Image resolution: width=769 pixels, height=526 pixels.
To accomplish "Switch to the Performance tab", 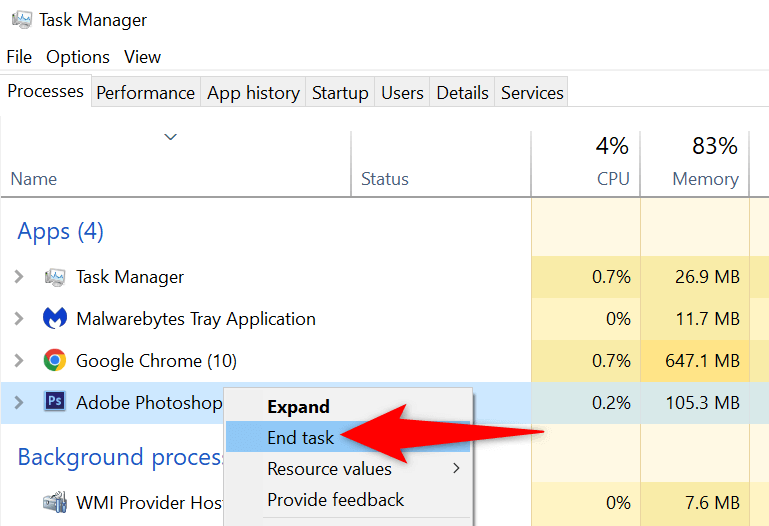I will pyautogui.click(x=145, y=93).
